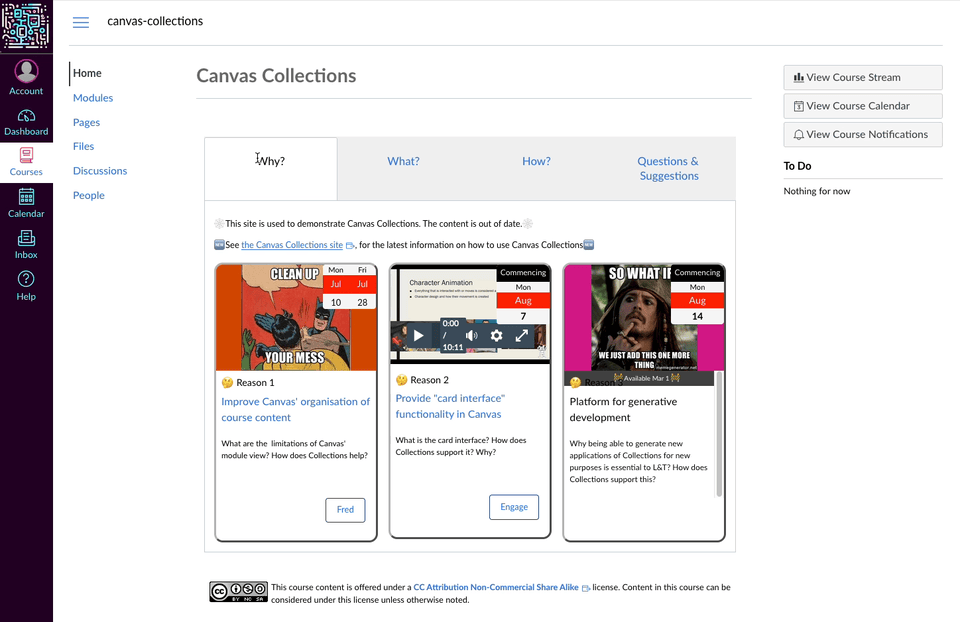Open the Calendar from sidebar
This screenshot has width=960, height=622.
click(x=26, y=204)
